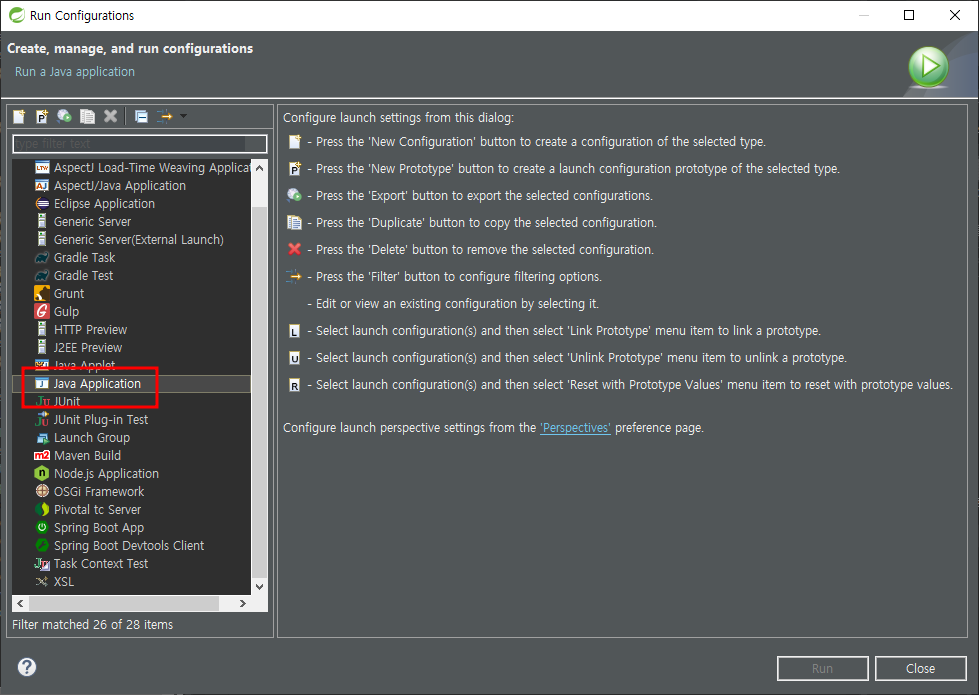Click the Pivotal tc Server leaf icon
The height and width of the screenshot is (695, 979).
42,510
